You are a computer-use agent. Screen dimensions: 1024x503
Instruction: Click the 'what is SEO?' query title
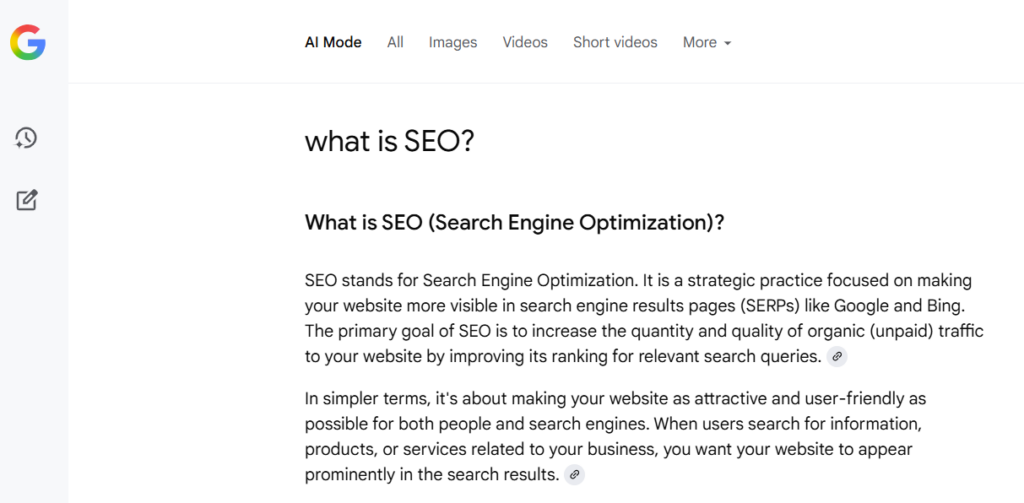(389, 141)
